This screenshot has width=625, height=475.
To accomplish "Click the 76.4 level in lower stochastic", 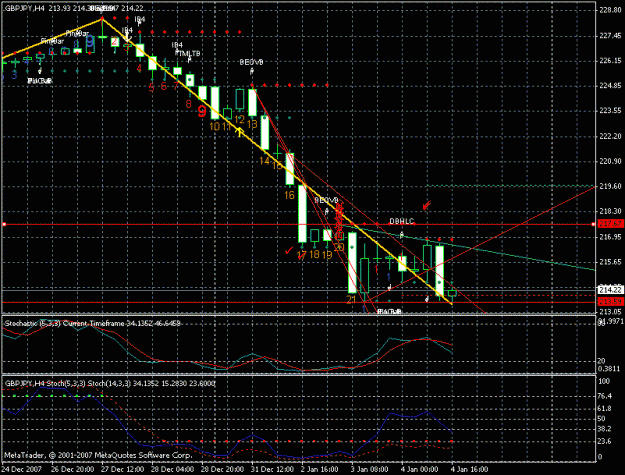I will point(605,396).
